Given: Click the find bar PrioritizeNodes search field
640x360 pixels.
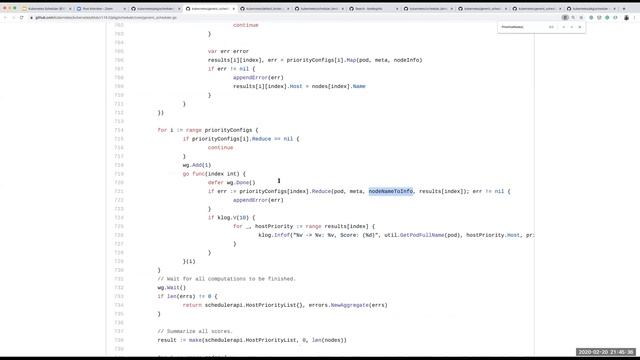Looking at the screenshot, I should [x=523, y=27].
